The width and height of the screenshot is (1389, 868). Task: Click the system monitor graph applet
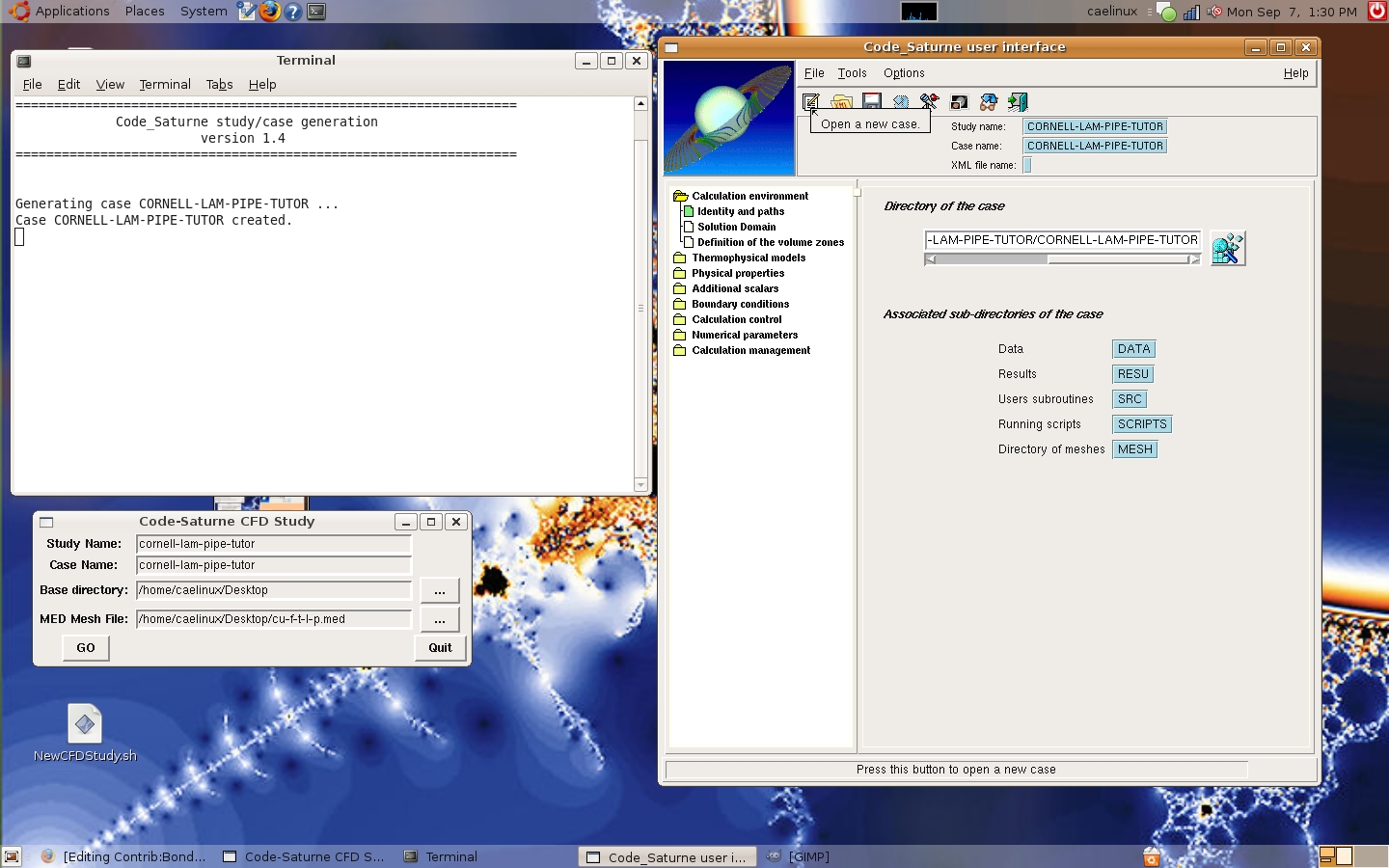click(x=918, y=12)
